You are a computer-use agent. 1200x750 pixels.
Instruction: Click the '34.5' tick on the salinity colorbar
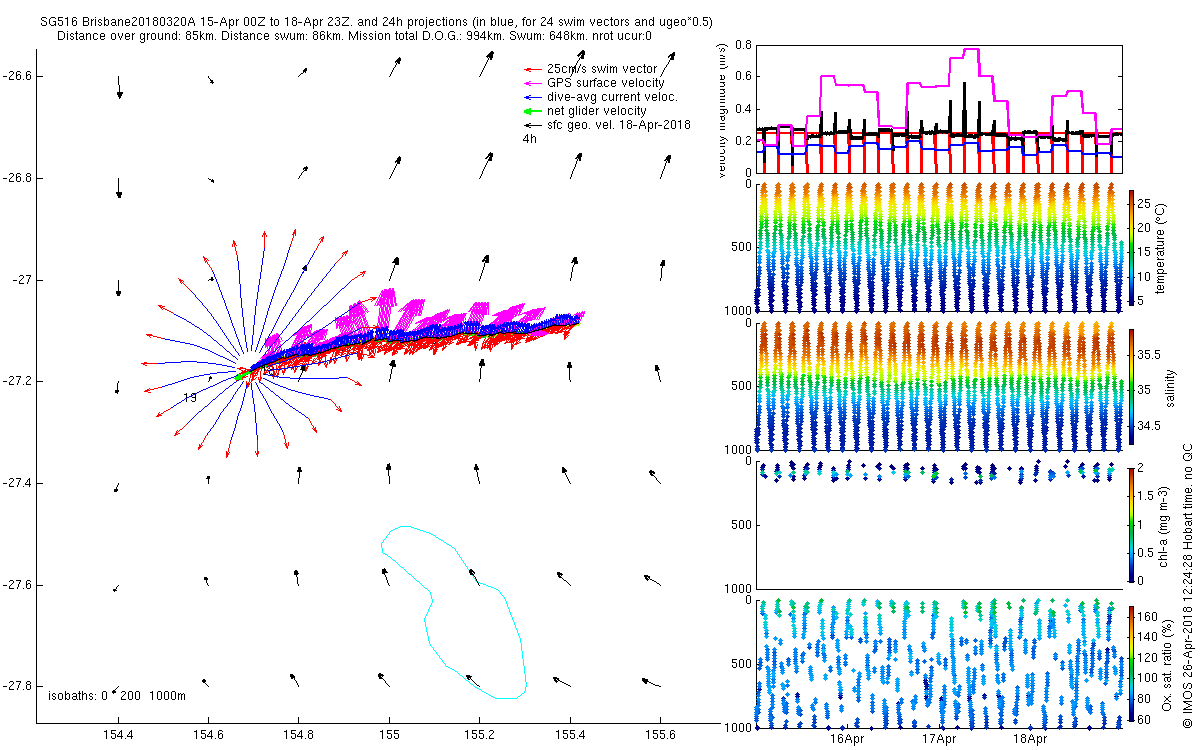(x=1148, y=426)
